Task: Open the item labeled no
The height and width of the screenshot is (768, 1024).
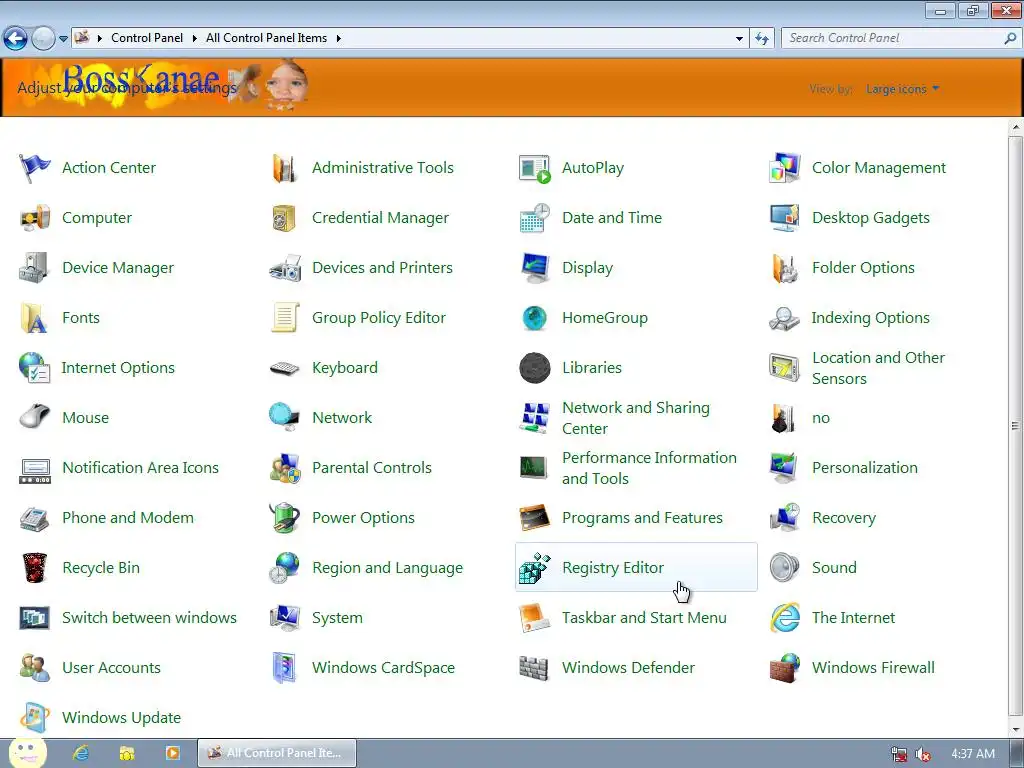Action: click(821, 418)
